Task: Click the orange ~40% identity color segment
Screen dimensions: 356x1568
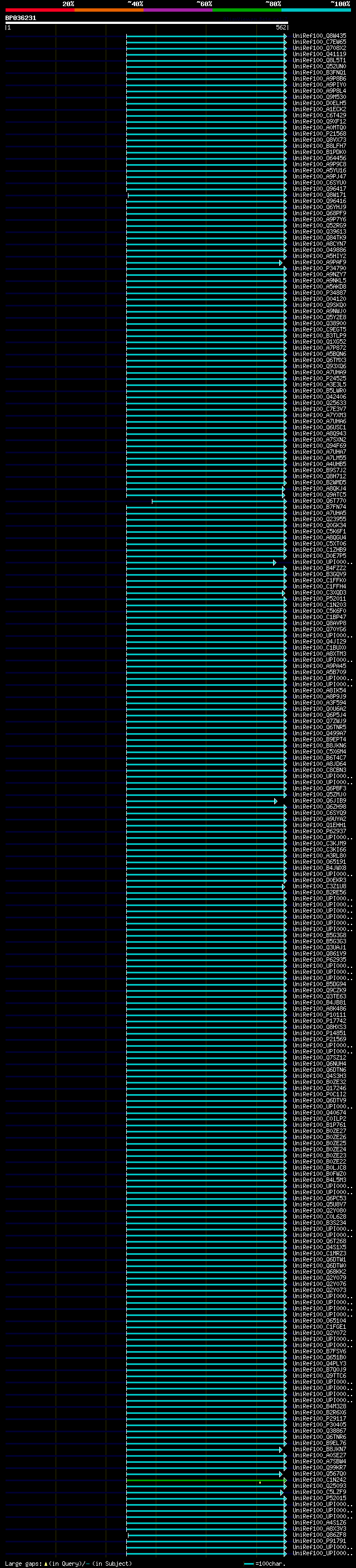Action: coord(109,10)
